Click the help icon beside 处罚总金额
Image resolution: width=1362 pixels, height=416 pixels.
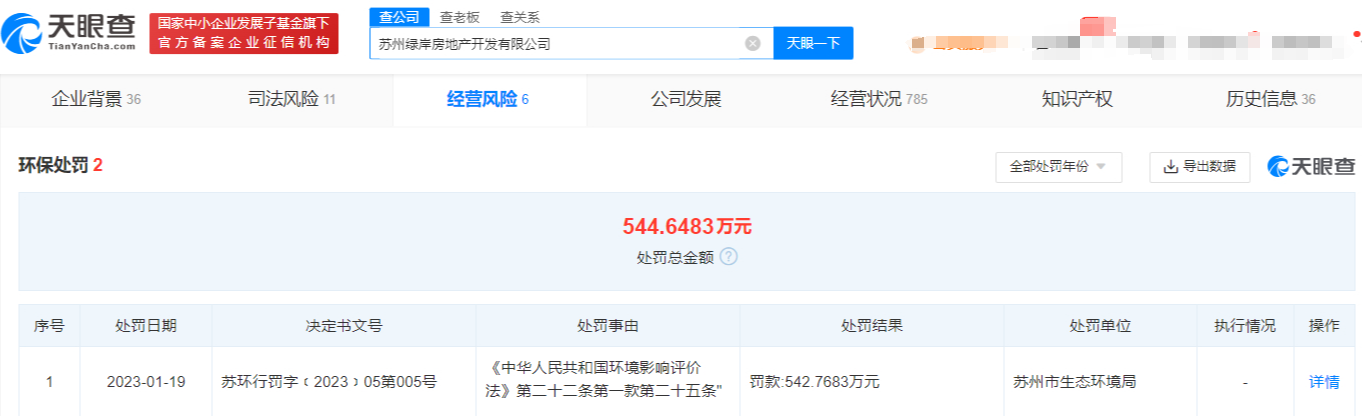[x=728, y=257]
